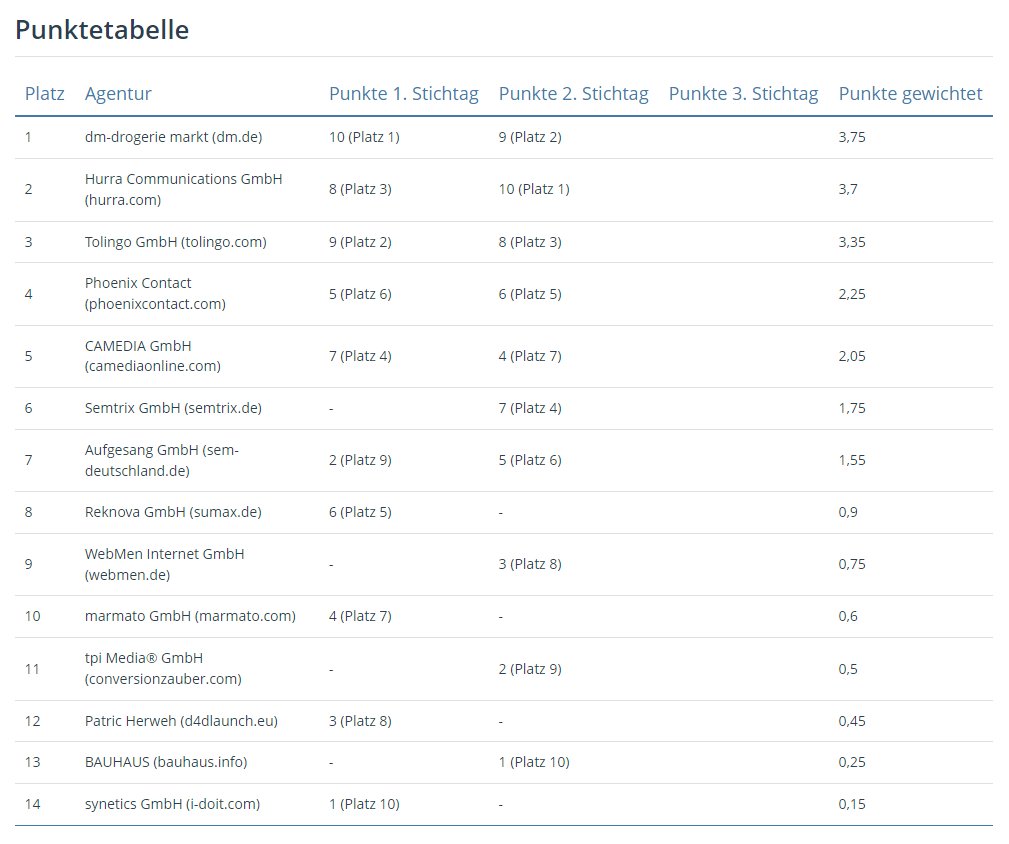Select 'Aufgesang GmbH' agency cell
Image resolution: width=1009 pixels, height=844 pixels.
(162, 460)
